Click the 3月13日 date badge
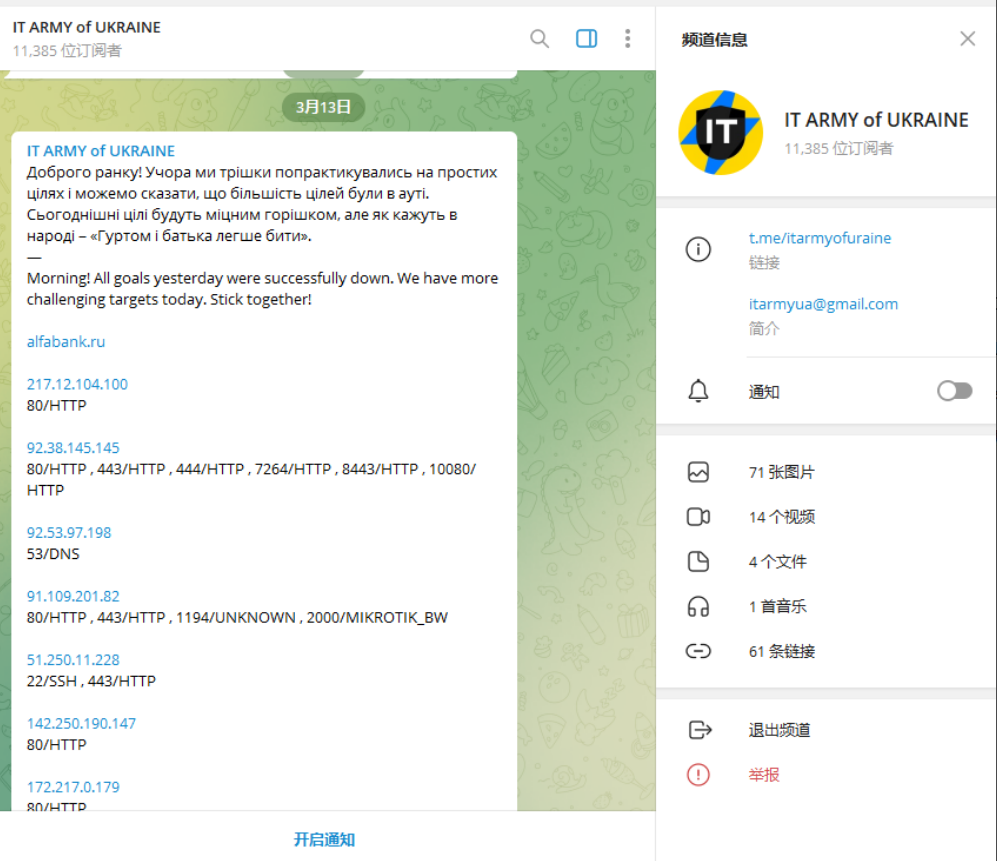 coord(323,107)
